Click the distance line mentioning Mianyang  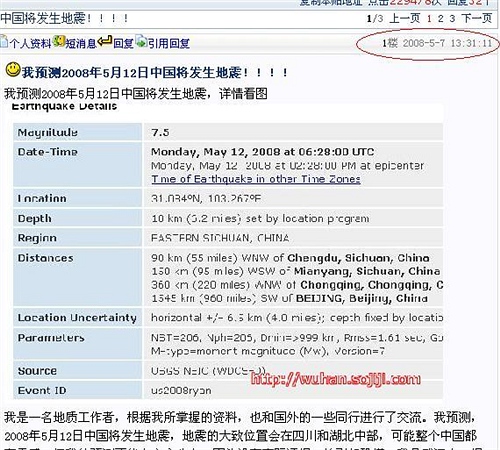coord(296,271)
